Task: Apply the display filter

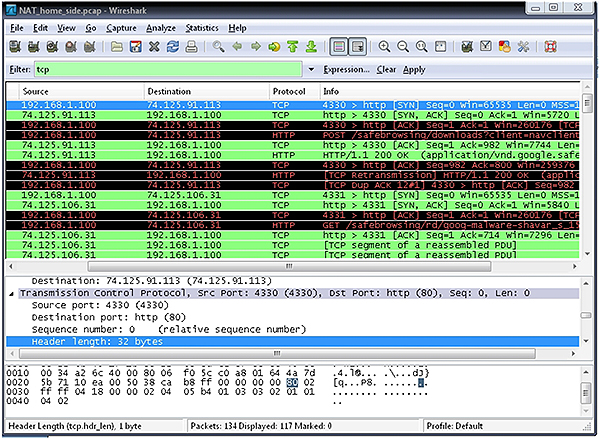Action: [414, 70]
